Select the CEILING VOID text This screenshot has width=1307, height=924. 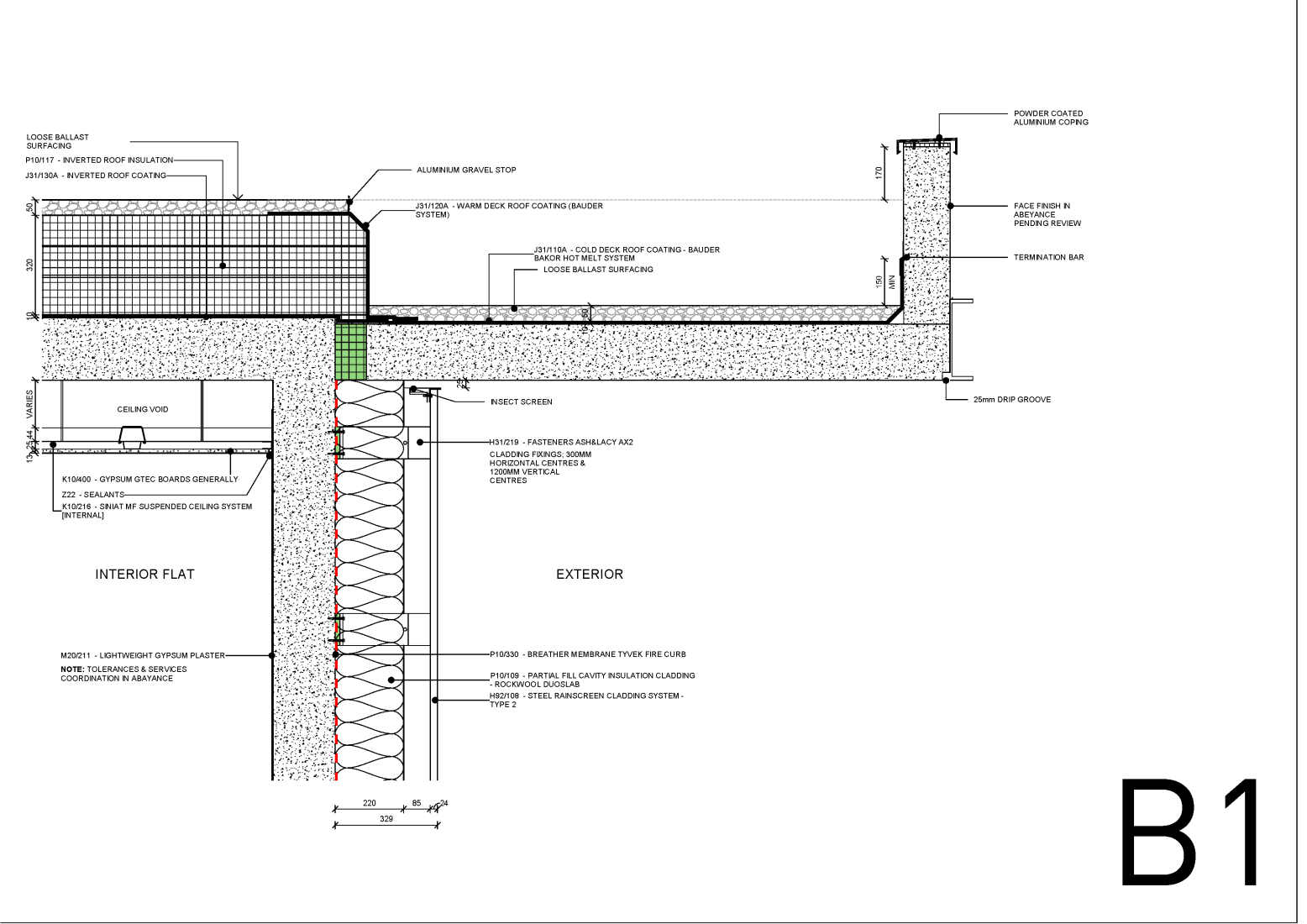click(x=142, y=410)
